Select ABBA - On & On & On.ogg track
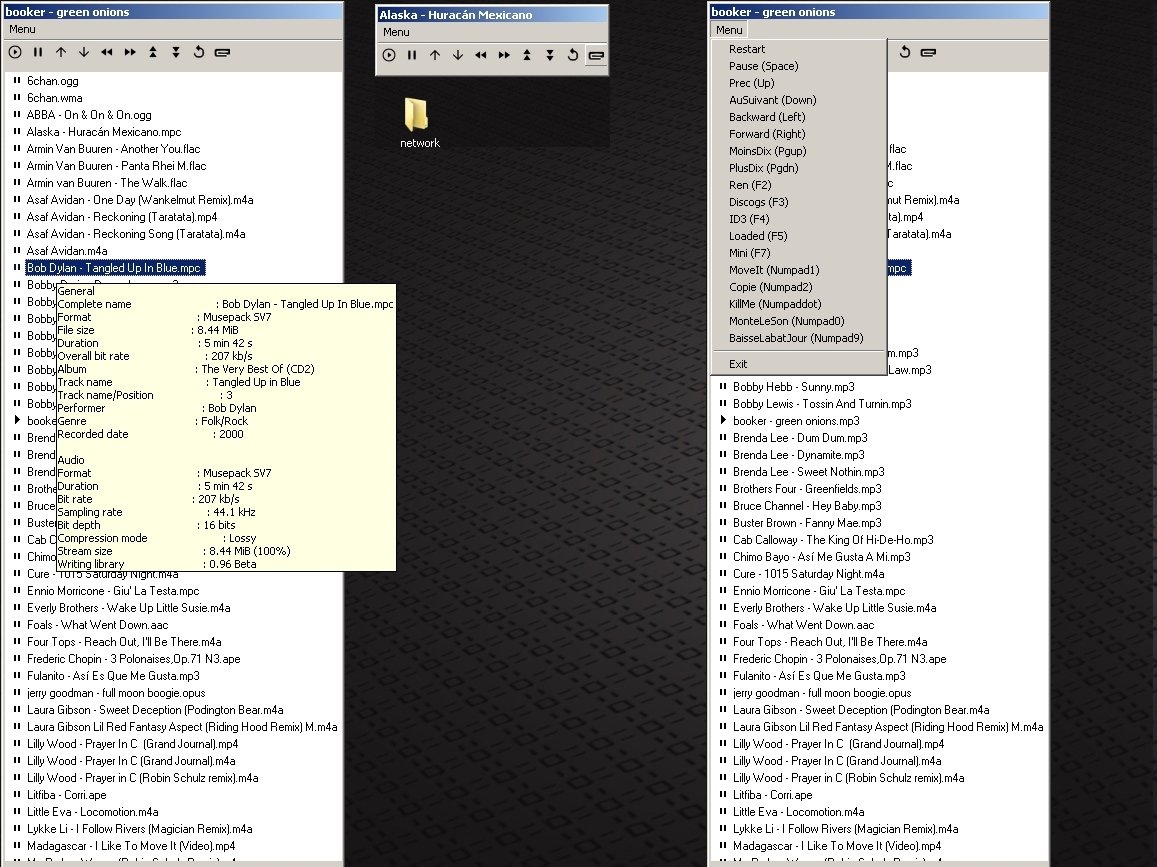The height and width of the screenshot is (867, 1157). (89, 115)
